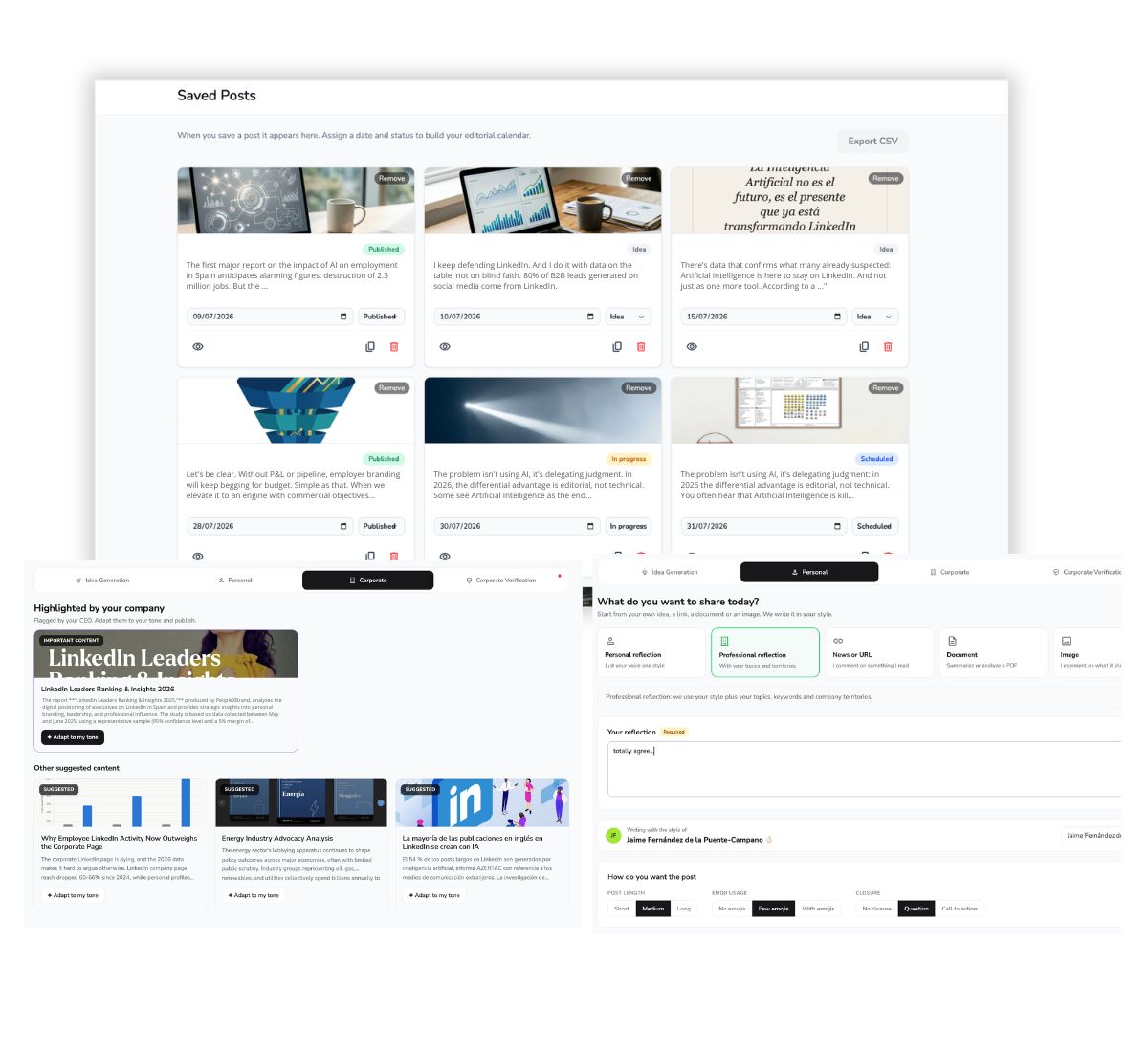1148x1052 pixels.
Task: Click the eye icon on the 10/07/2026 post
Action: pos(445,346)
